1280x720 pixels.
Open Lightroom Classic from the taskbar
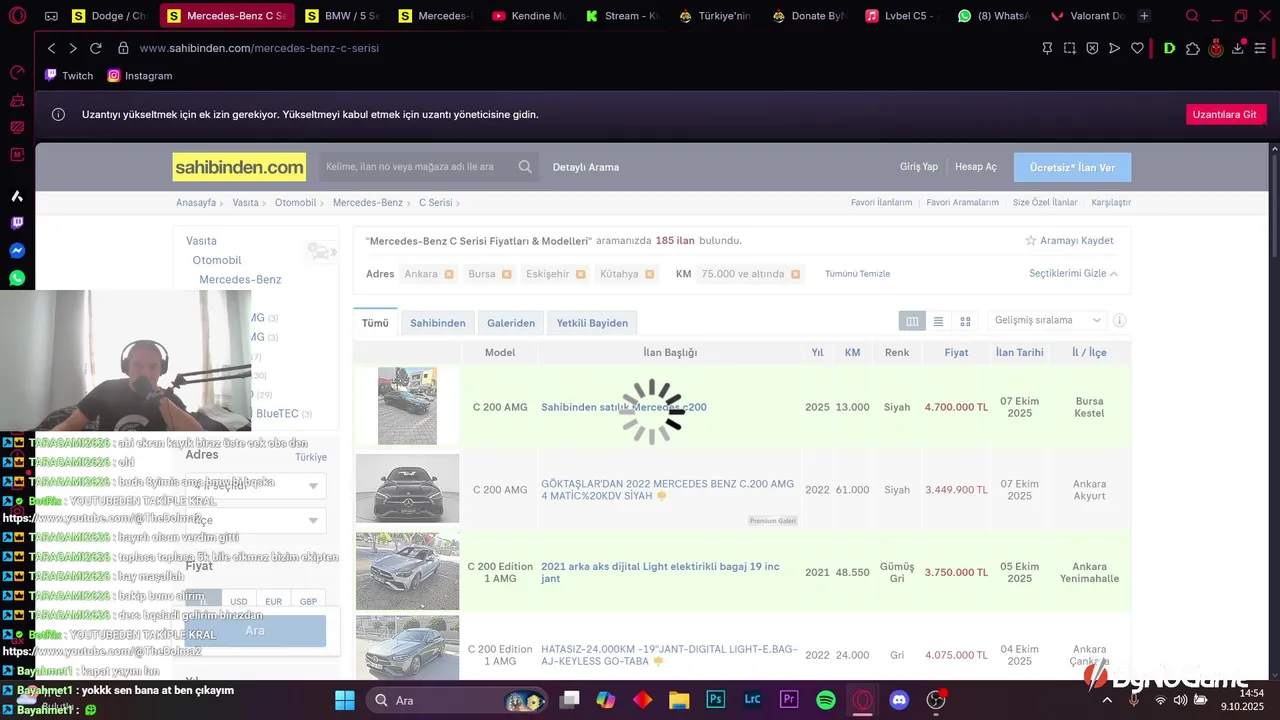coord(752,700)
